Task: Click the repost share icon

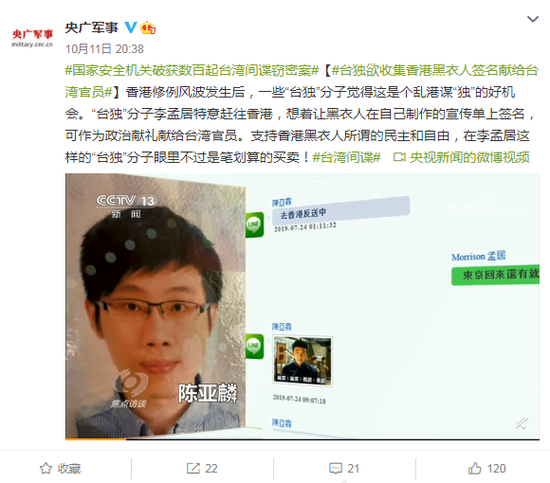Action: [193, 468]
